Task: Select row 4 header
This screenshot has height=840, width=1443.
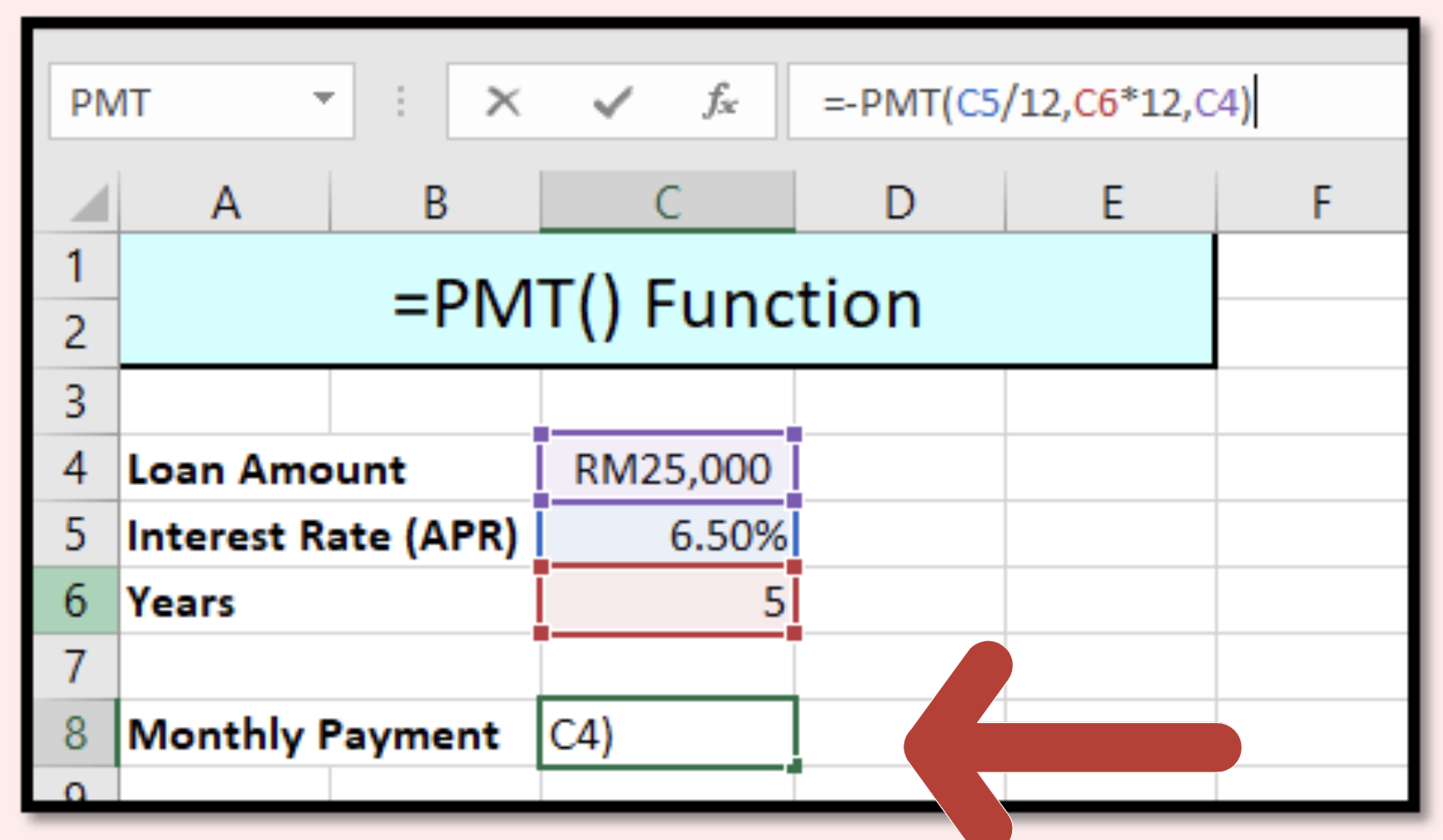Action: click(x=76, y=468)
